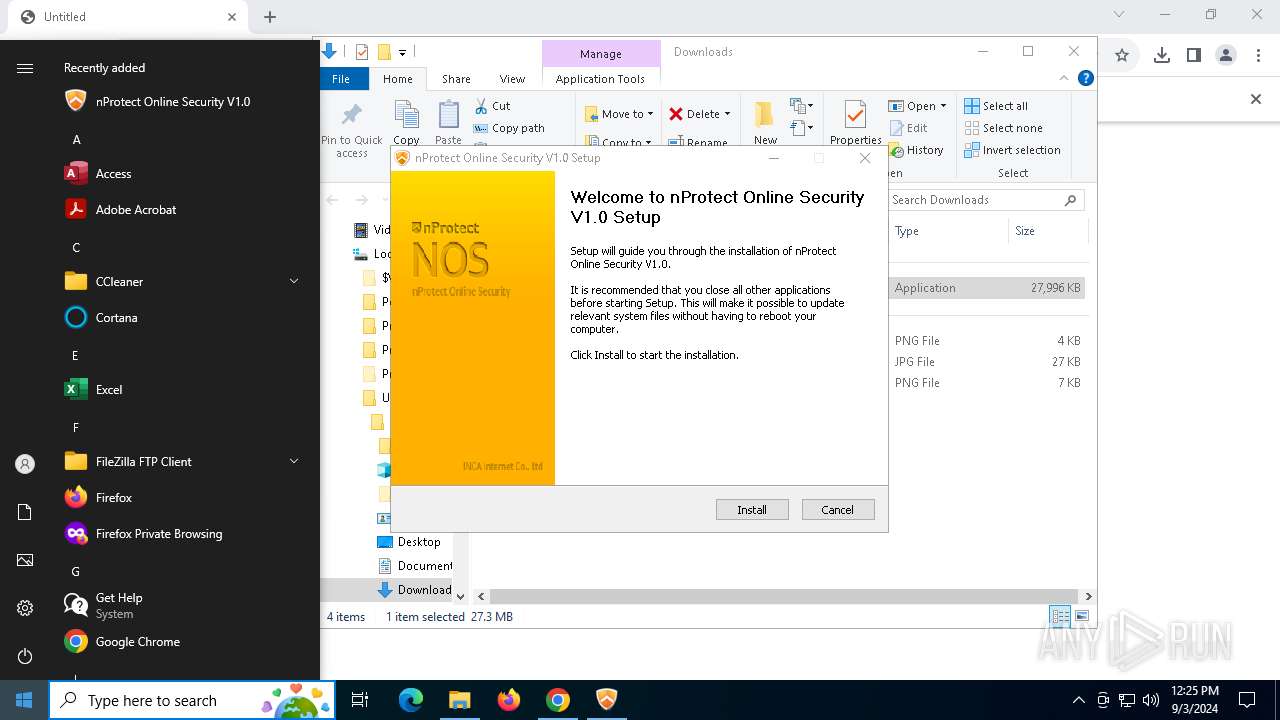
Task: Open Microsoft Edge from the taskbar
Action: tap(411, 700)
